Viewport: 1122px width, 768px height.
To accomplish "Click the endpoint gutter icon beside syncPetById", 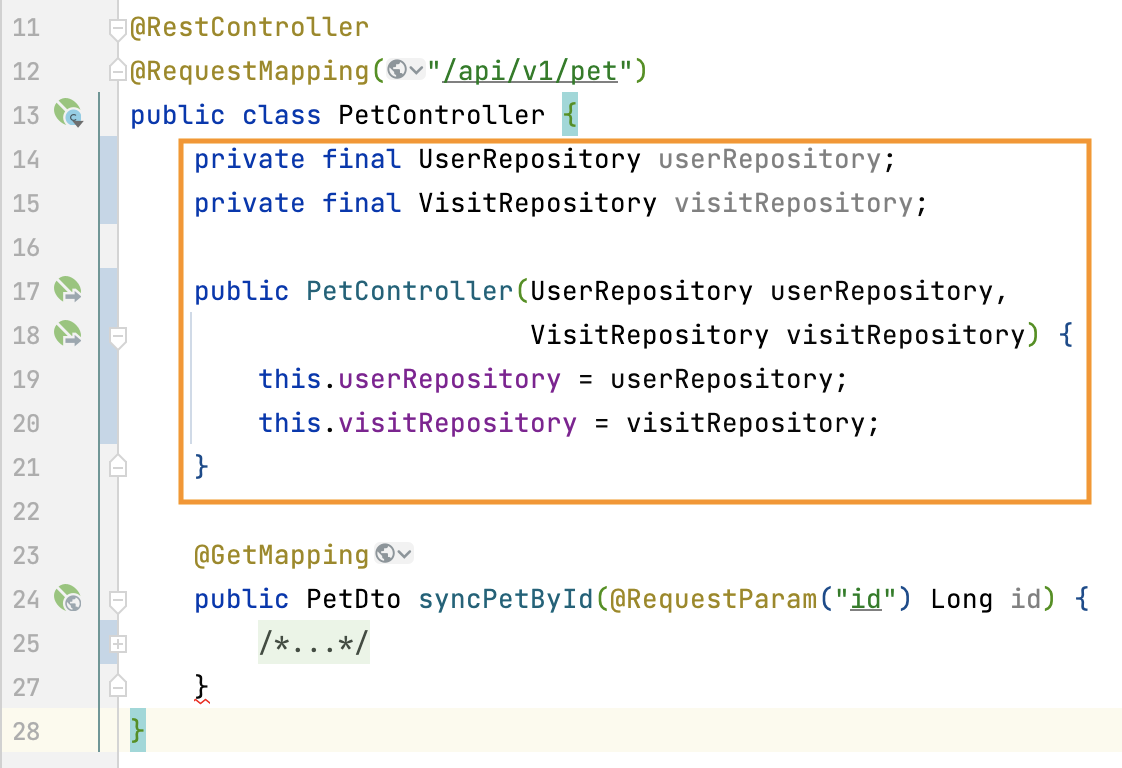I will 68,599.
